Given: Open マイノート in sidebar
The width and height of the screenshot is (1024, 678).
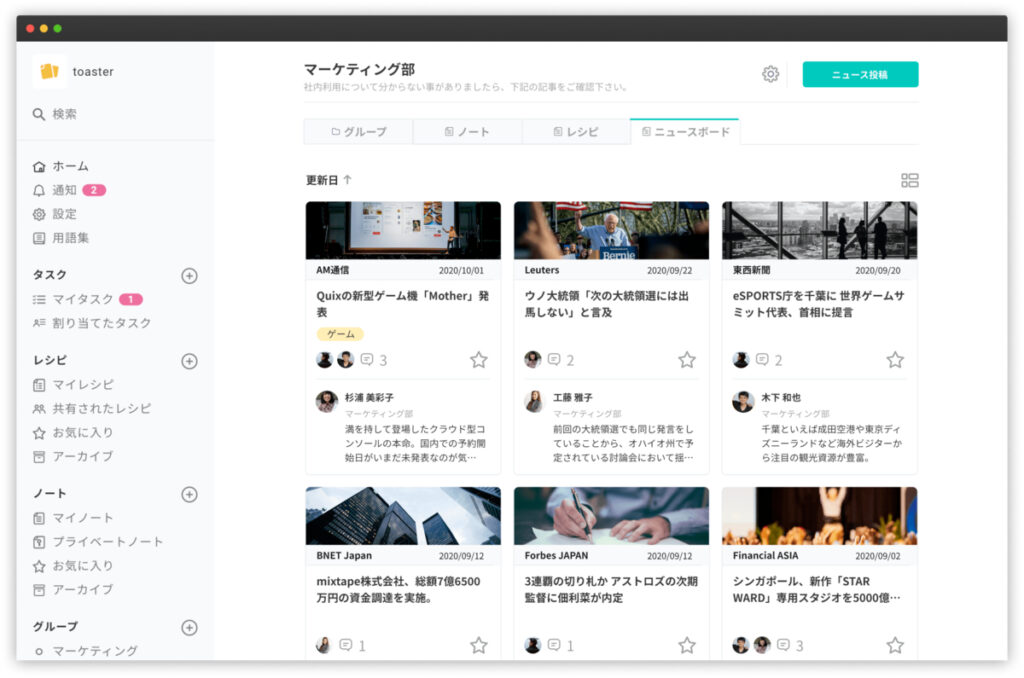Looking at the screenshot, I should click(x=73, y=518).
